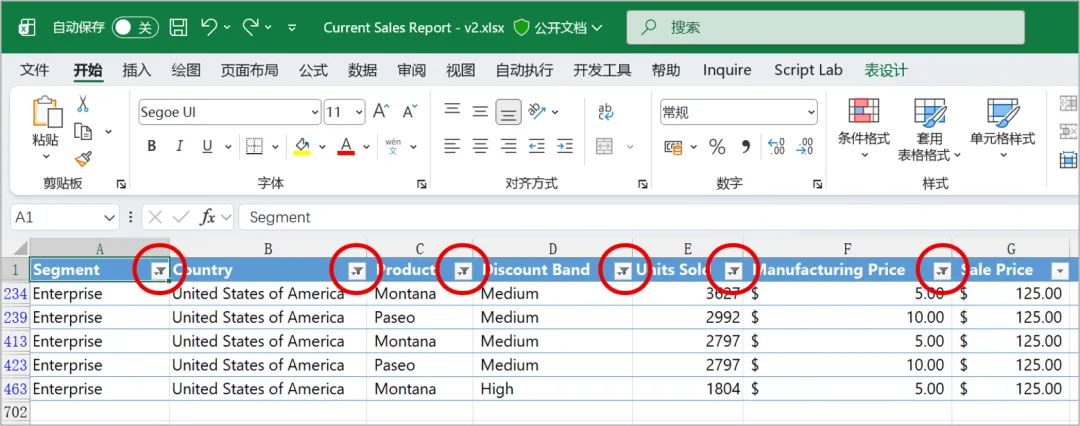Apply the red font color A

(x=346, y=146)
